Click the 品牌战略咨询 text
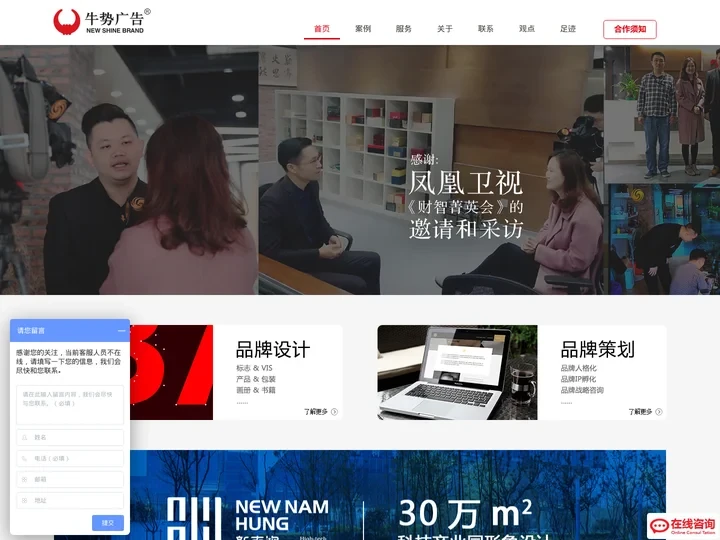Image resolution: width=720 pixels, height=540 pixels. click(x=582, y=390)
